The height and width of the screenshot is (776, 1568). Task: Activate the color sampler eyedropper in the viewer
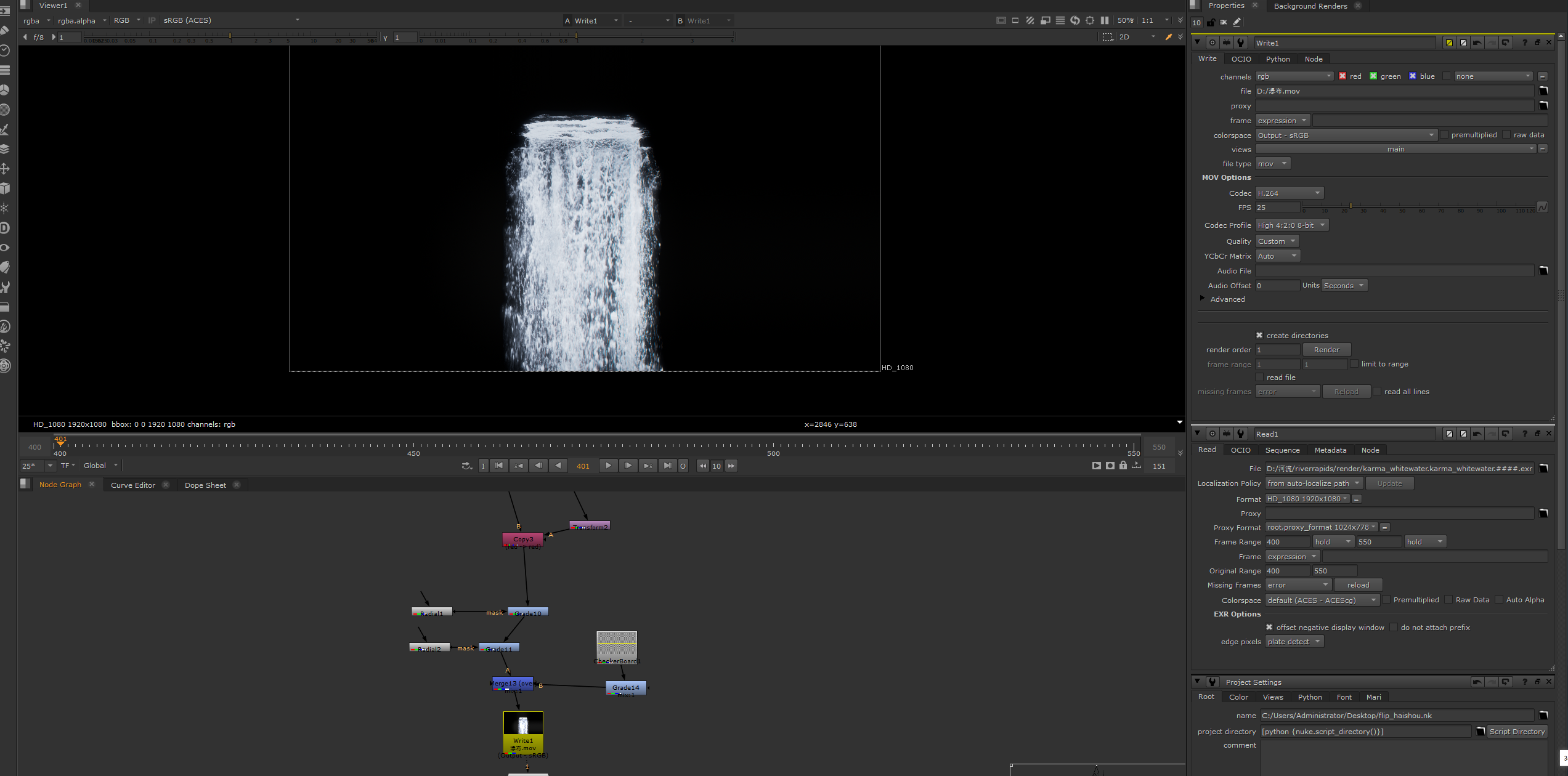pos(1169,37)
